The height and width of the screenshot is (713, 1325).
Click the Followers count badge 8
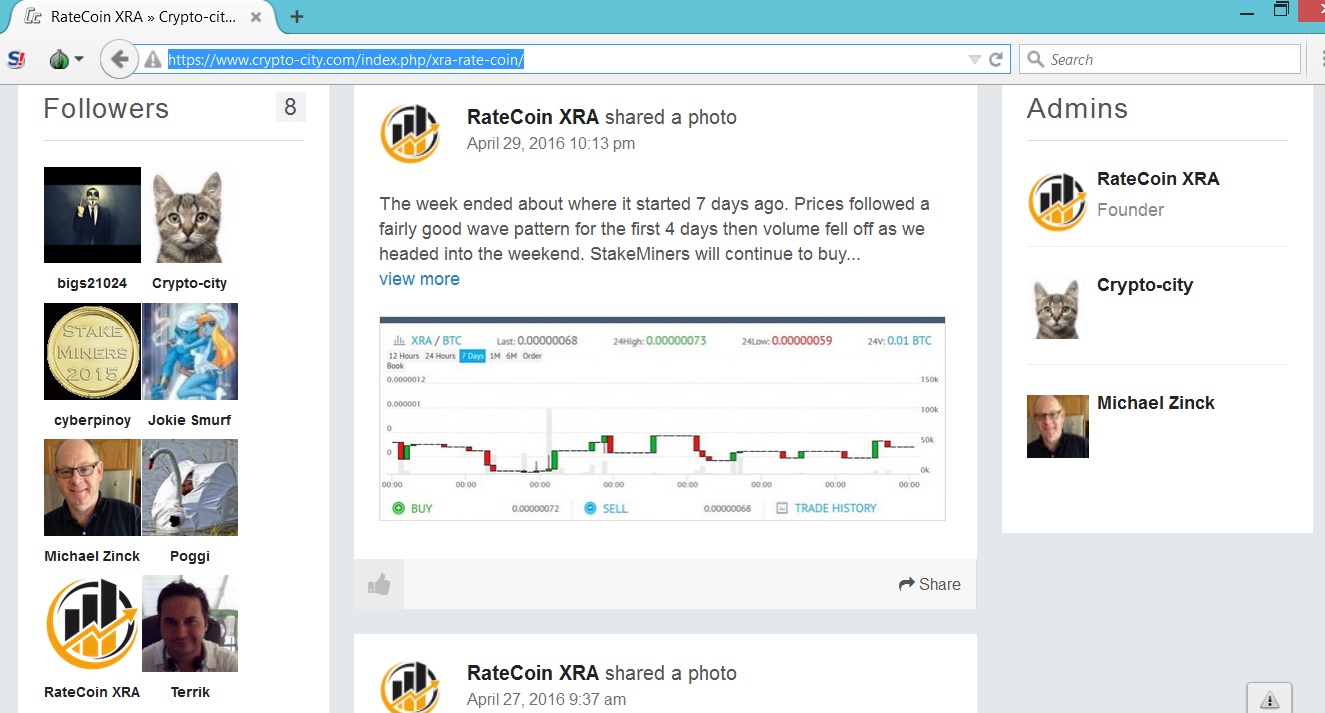pyautogui.click(x=290, y=107)
